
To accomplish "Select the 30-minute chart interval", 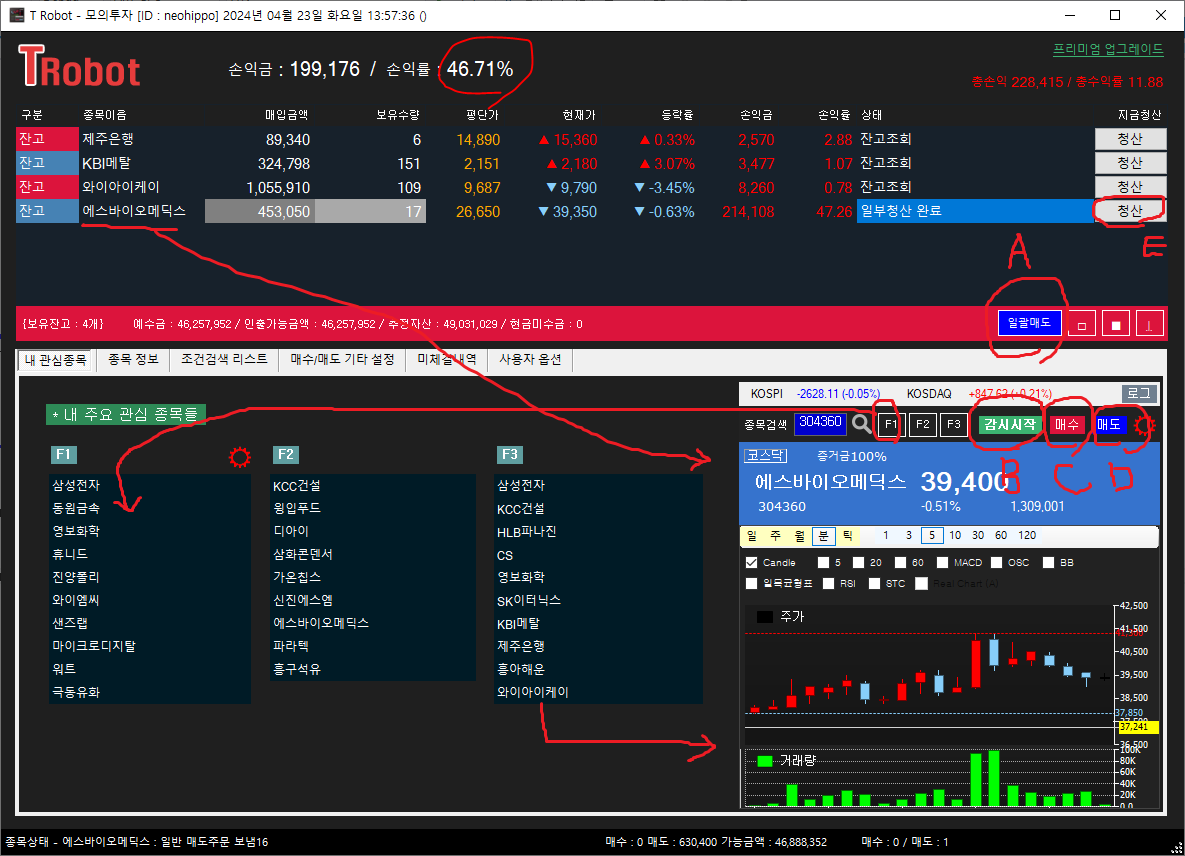I will 978,536.
